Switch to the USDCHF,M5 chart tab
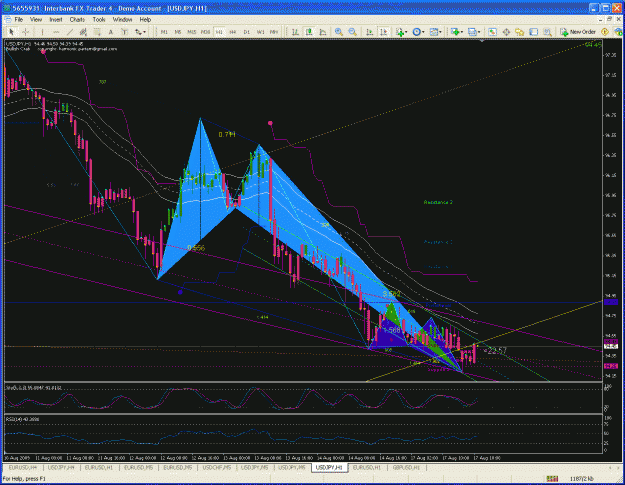This screenshot has width=625, height=485. click(217, 467)
